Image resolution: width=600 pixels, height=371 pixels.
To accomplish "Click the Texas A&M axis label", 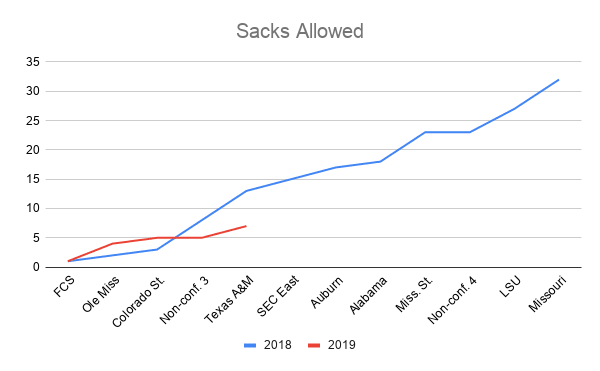I will (229, 299).
